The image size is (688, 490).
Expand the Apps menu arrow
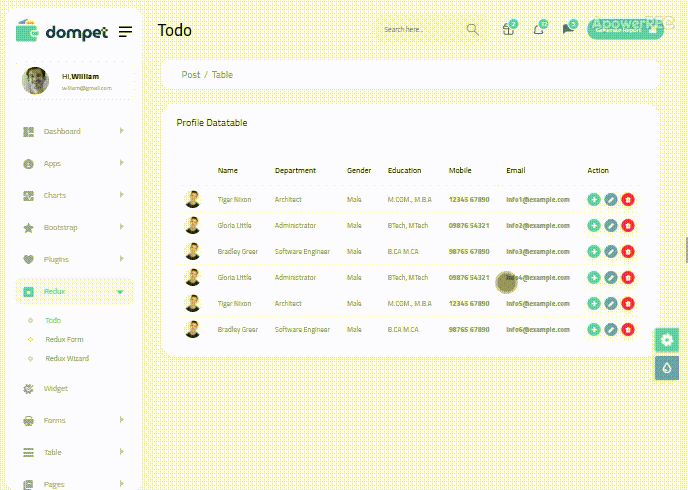tap(122, 163)
